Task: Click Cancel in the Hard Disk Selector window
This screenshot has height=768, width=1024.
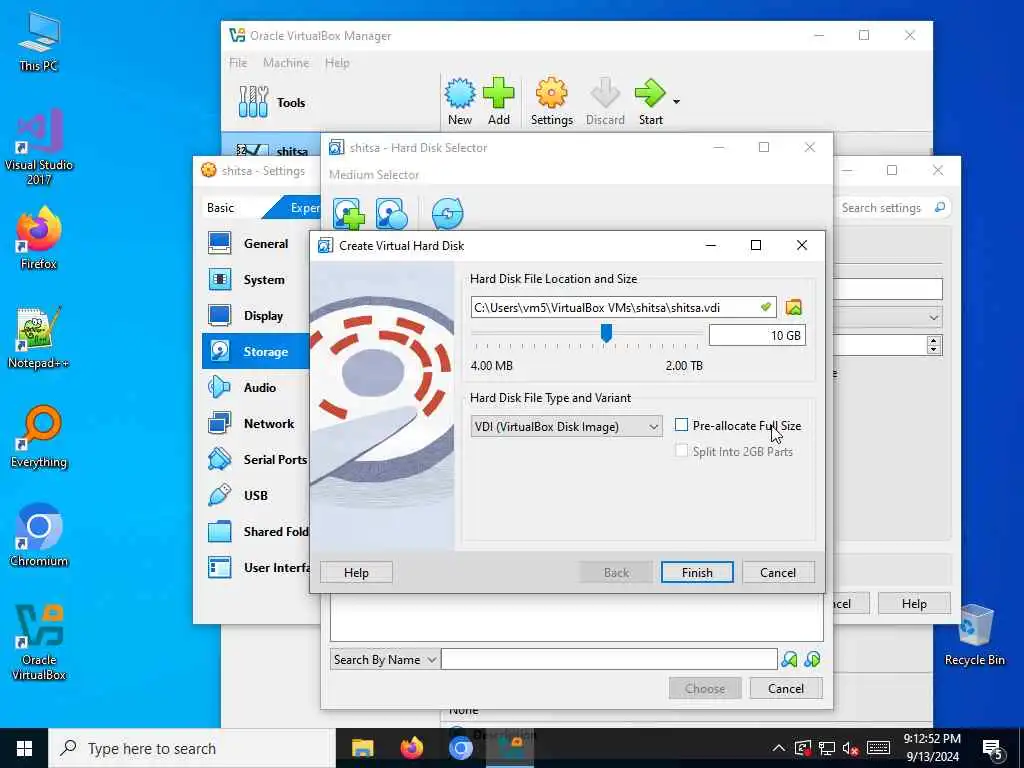Action: point(786,688)
